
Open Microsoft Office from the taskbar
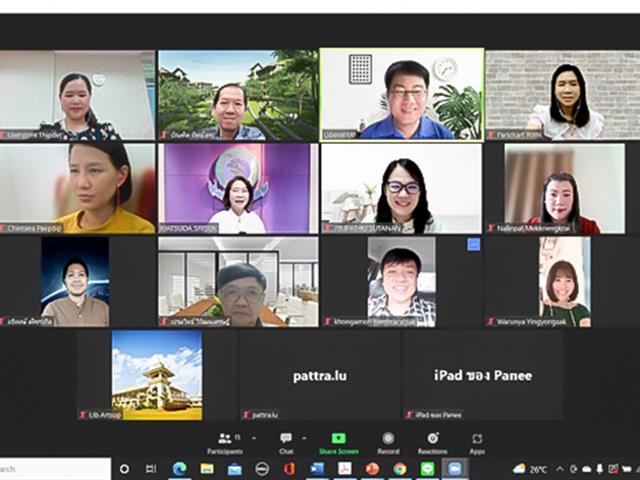289,469
